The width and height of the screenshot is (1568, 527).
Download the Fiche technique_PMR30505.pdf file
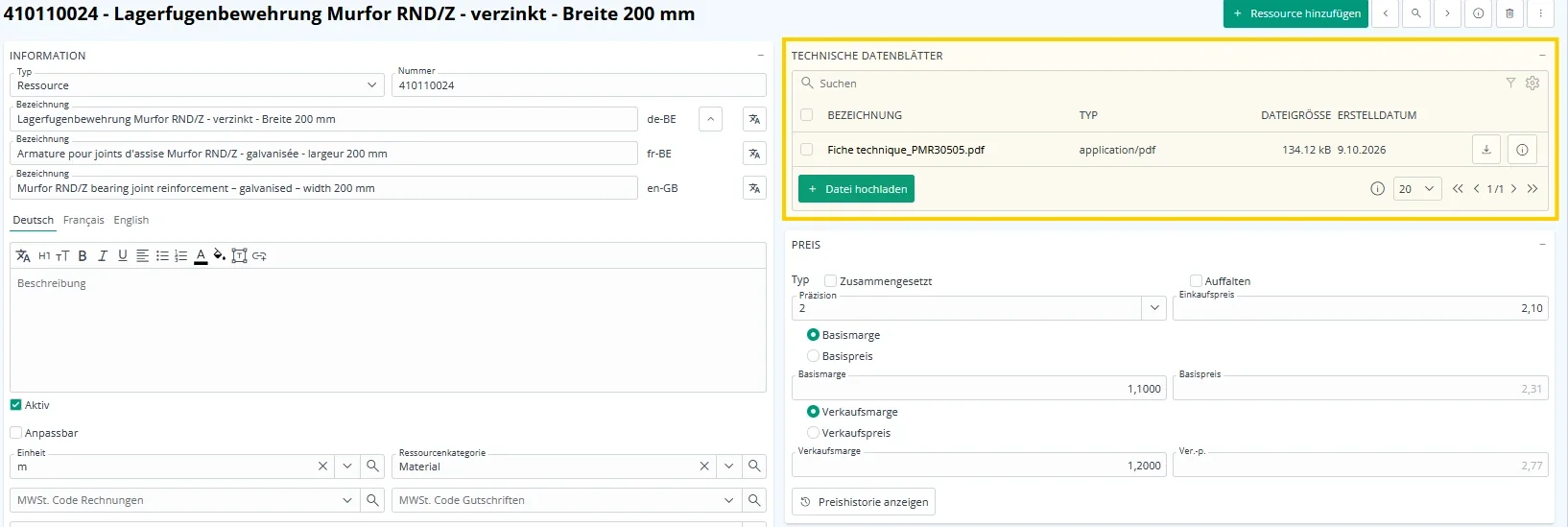point(1485,150)
